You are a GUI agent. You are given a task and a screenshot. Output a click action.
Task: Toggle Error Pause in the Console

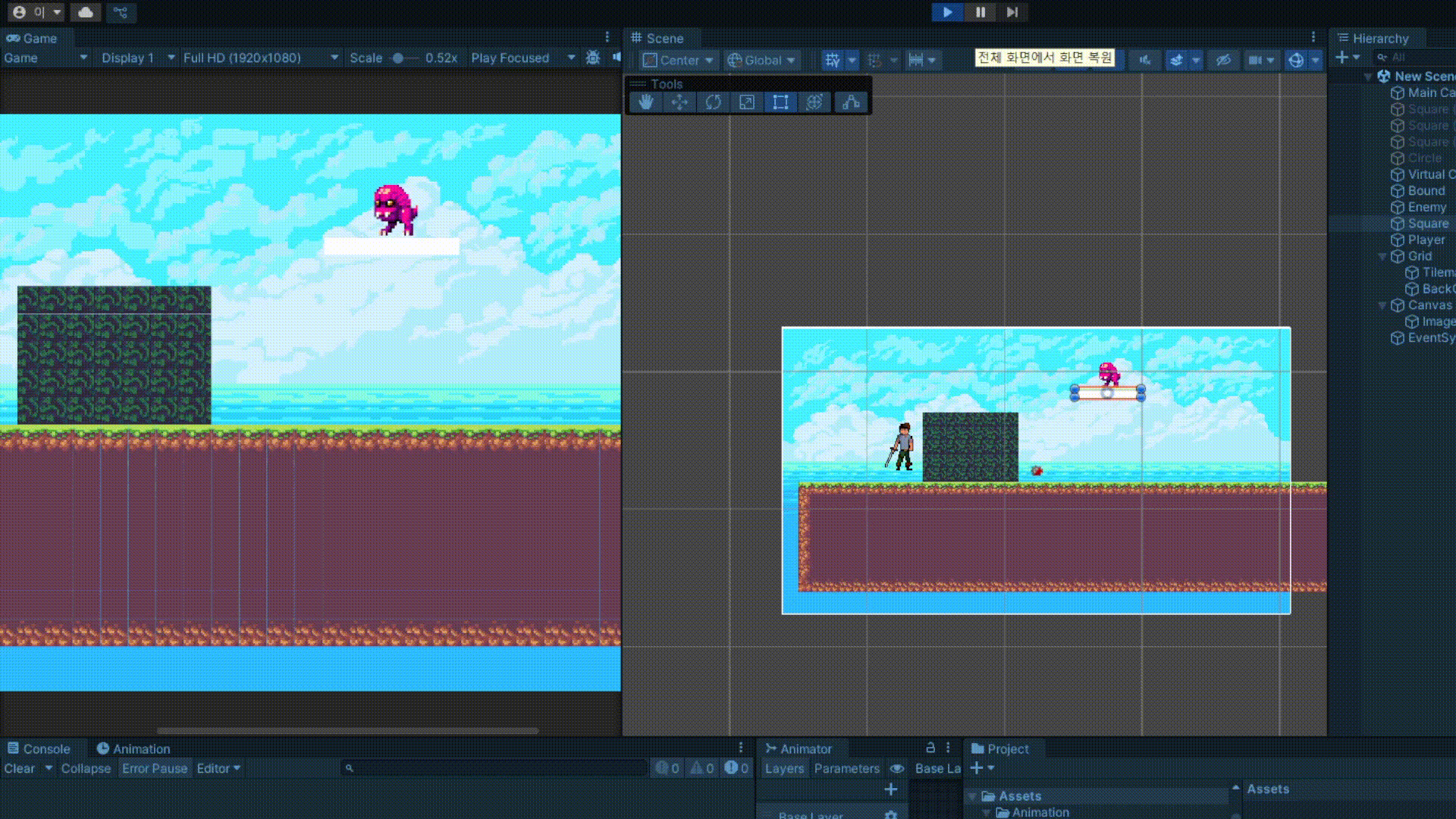[154, 768]
